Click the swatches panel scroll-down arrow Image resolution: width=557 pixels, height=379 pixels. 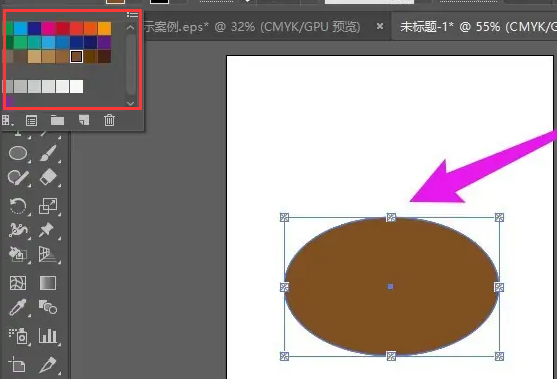(130, 103)
